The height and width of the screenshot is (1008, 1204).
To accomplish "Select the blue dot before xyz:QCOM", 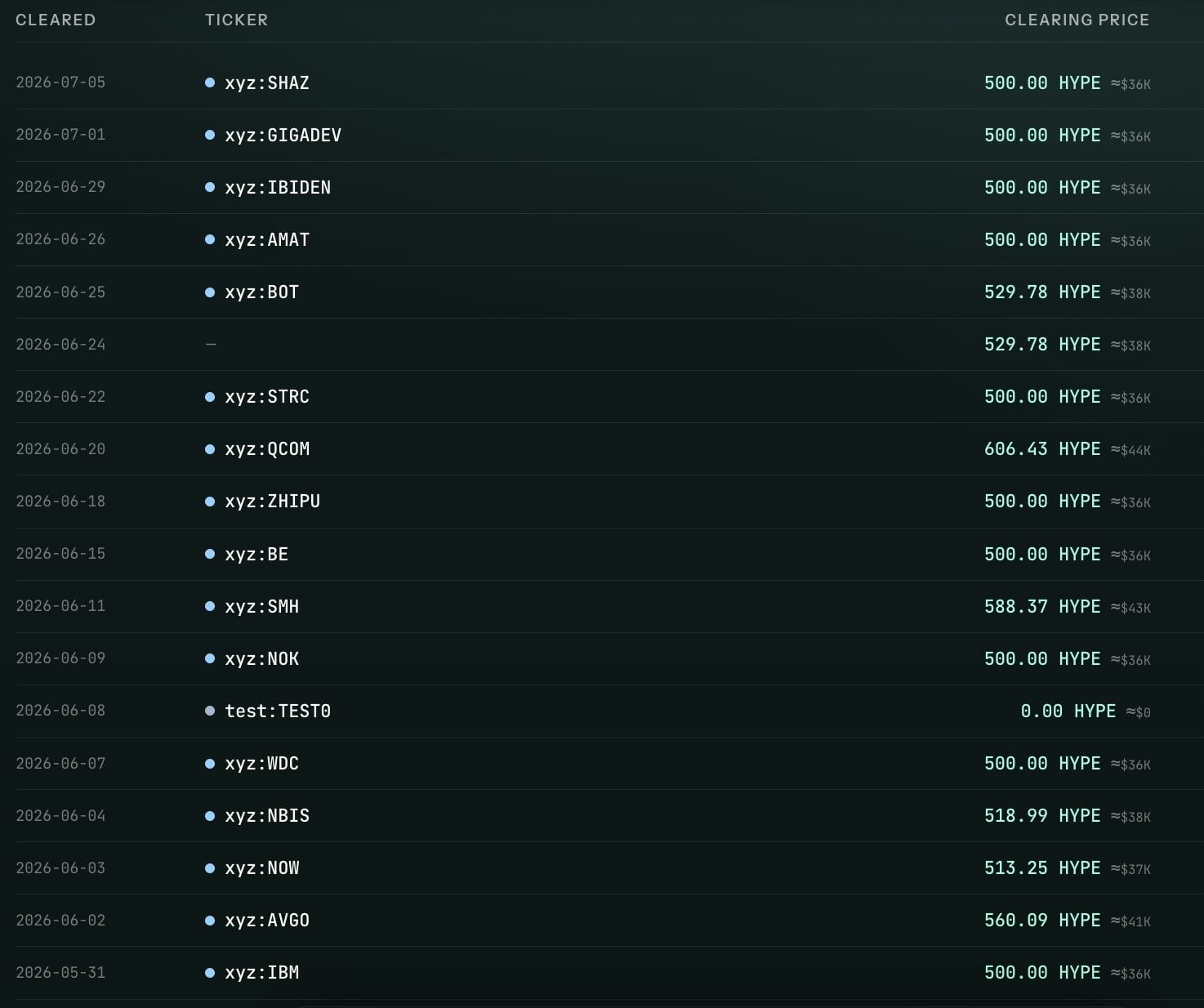I will click(210, 449).
